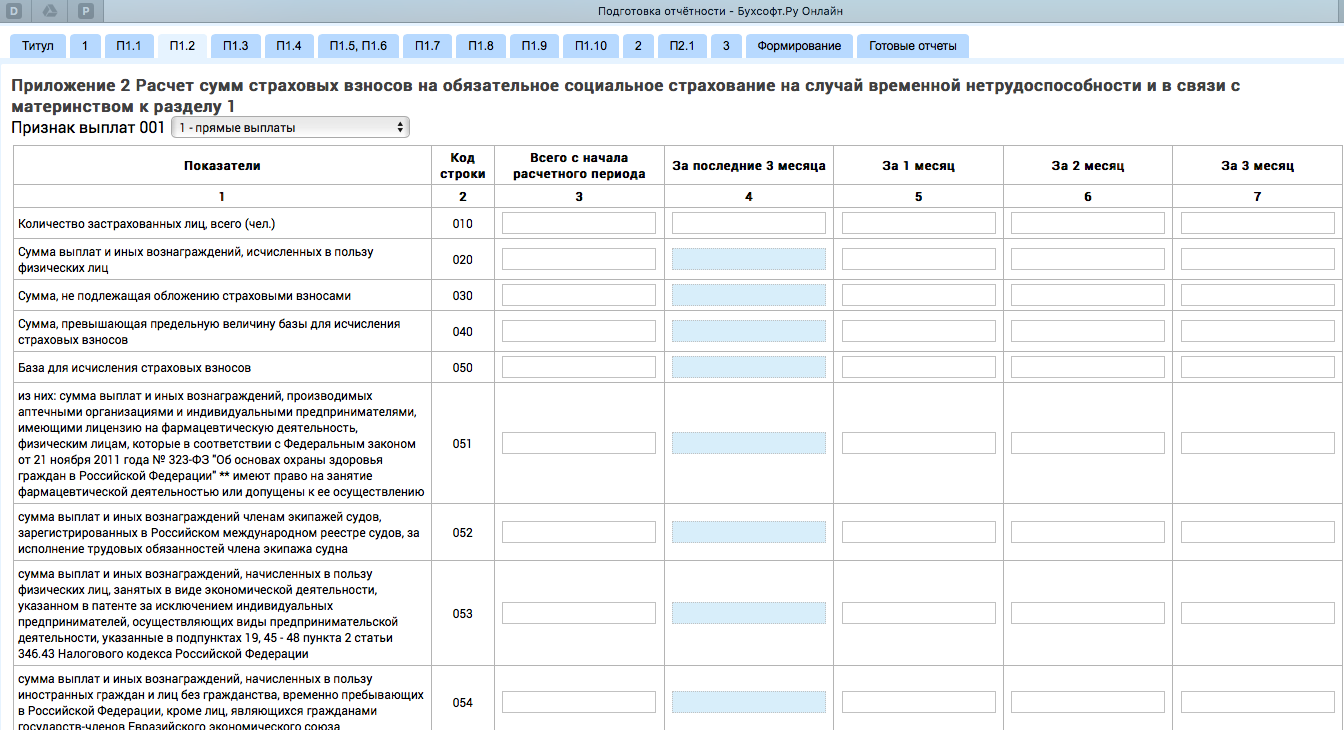
Task: Click row 052 'За 2 месяц' input
Action: [1088, 532]
